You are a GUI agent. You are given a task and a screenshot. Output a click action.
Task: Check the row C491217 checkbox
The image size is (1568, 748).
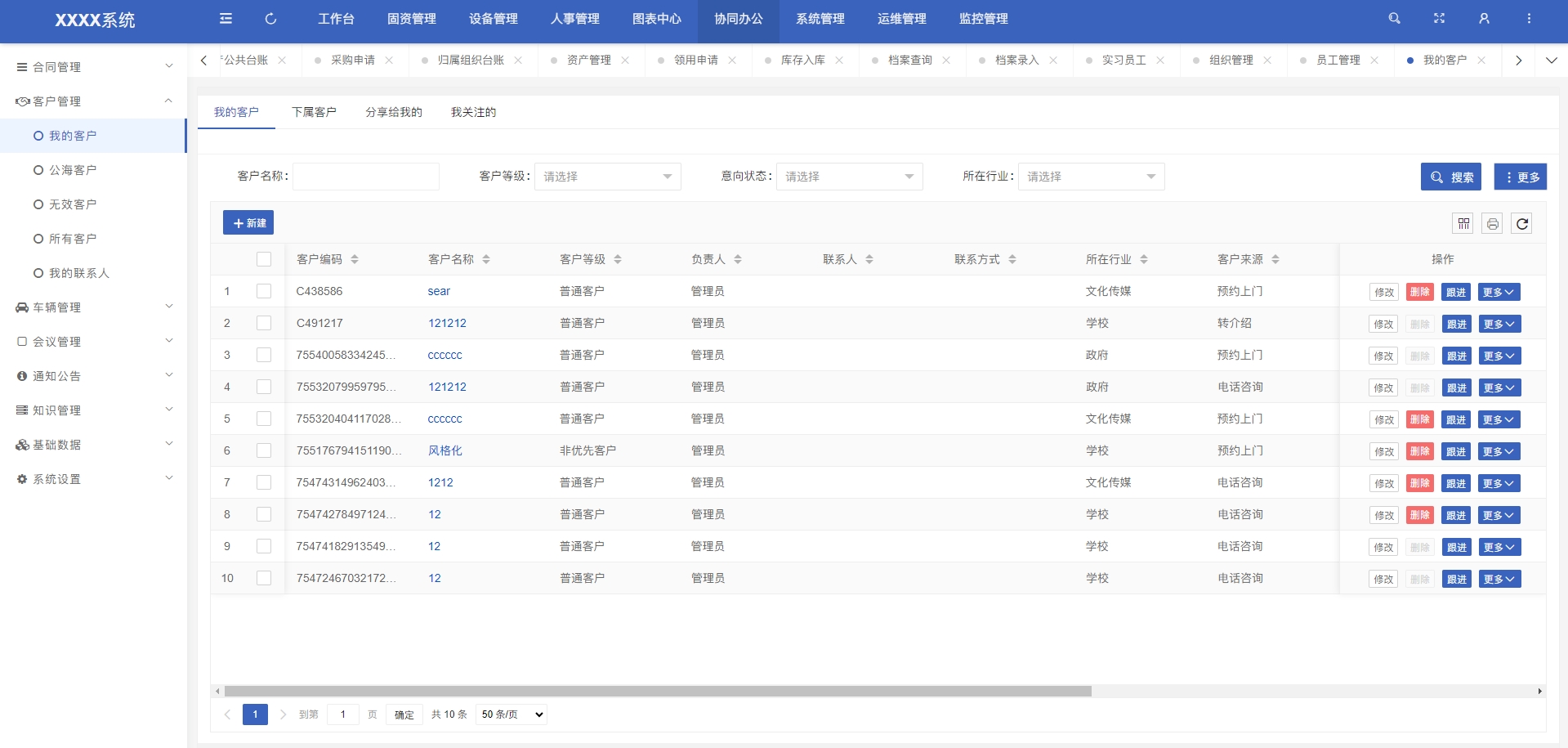[x=264, y=323]
